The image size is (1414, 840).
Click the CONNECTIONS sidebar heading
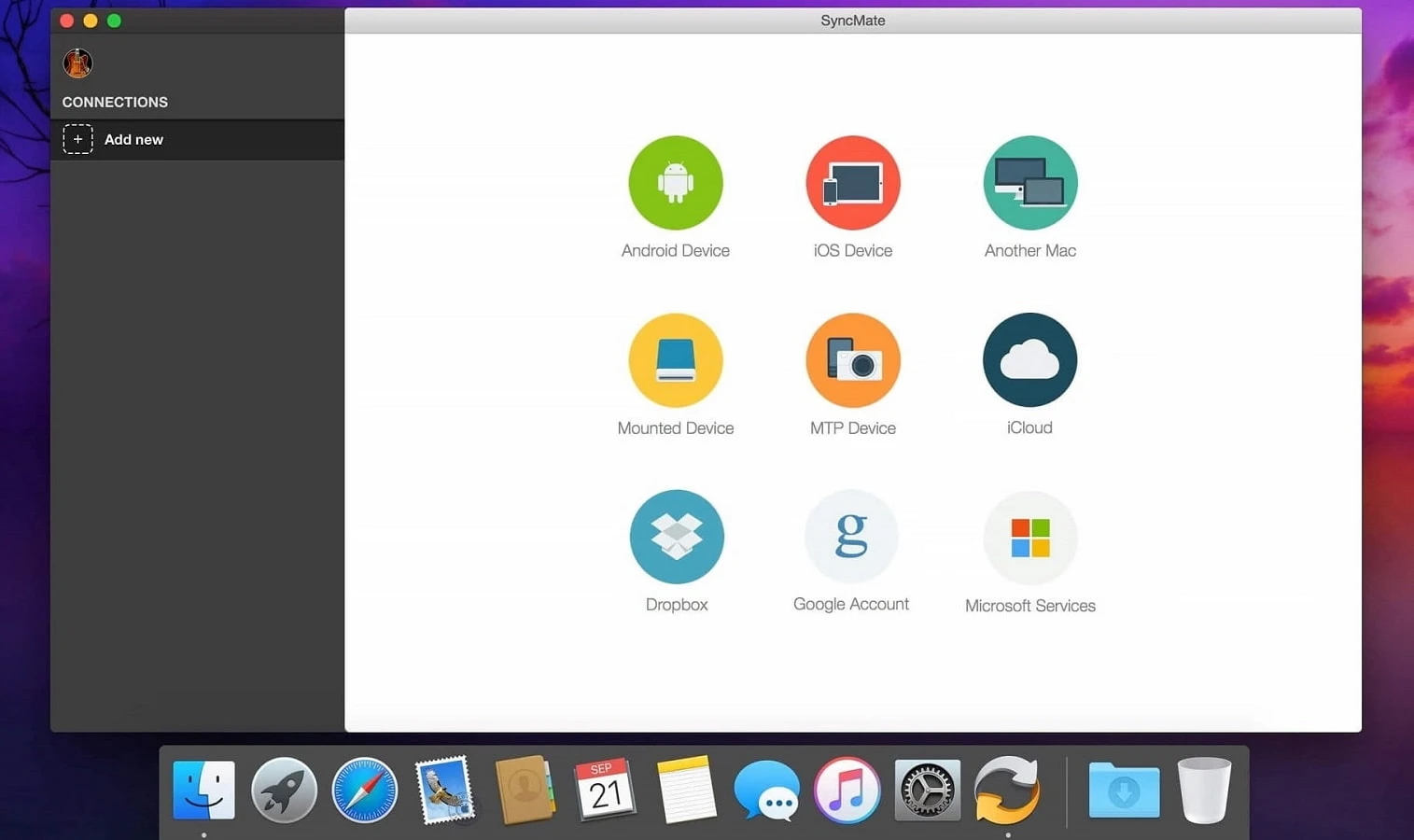click(114, 102)
